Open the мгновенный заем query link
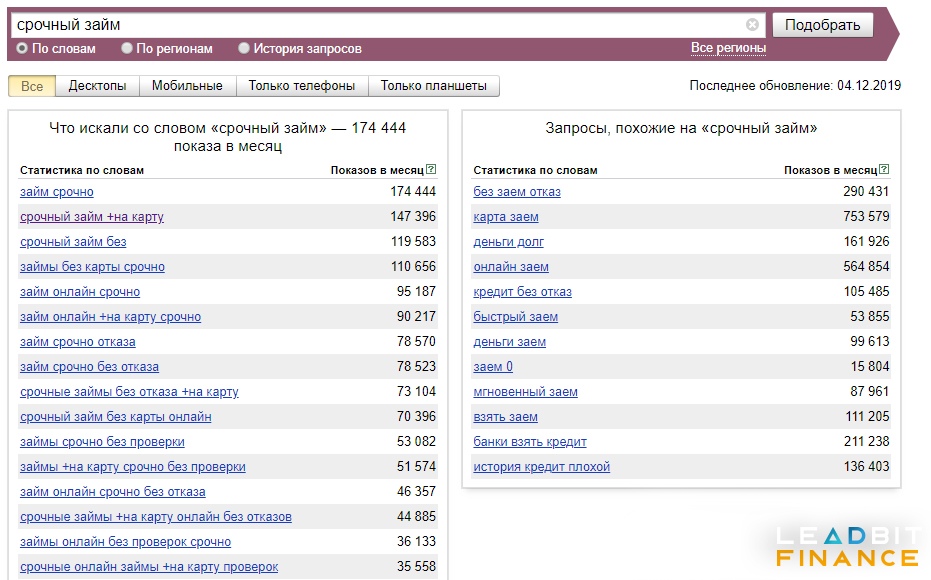The image size is (931, 580). point(525,392)
